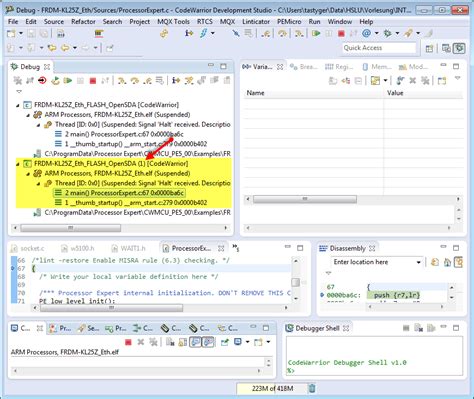Click the red Terminate icon in the Debug view
Viewport: 474px width, 399px height.
pos(93,81)
